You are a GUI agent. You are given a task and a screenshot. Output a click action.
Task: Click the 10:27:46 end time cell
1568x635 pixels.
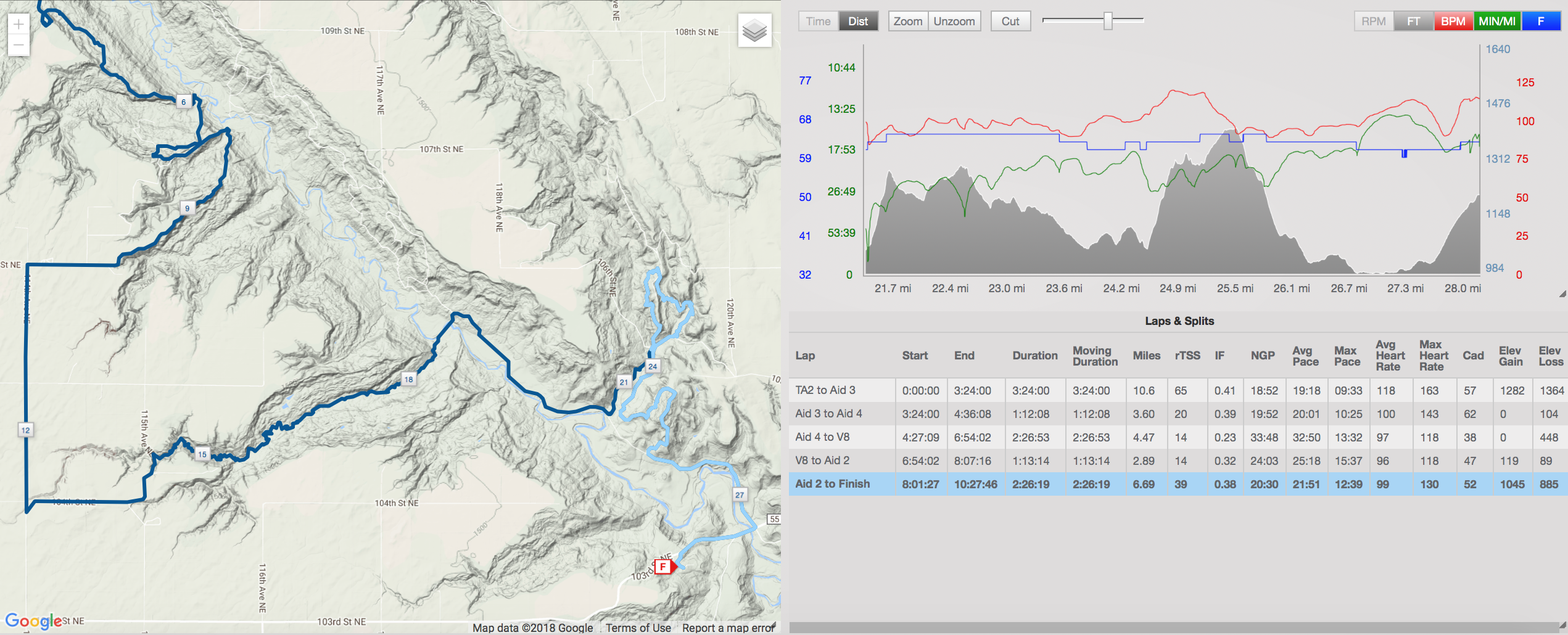[x=975, y=484]
